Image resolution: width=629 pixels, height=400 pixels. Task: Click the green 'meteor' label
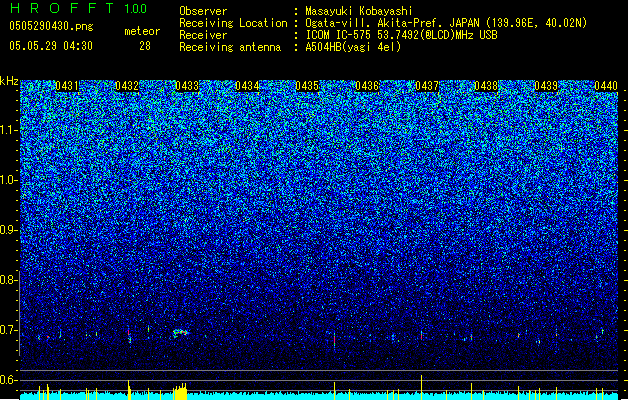tap(142, 31)
